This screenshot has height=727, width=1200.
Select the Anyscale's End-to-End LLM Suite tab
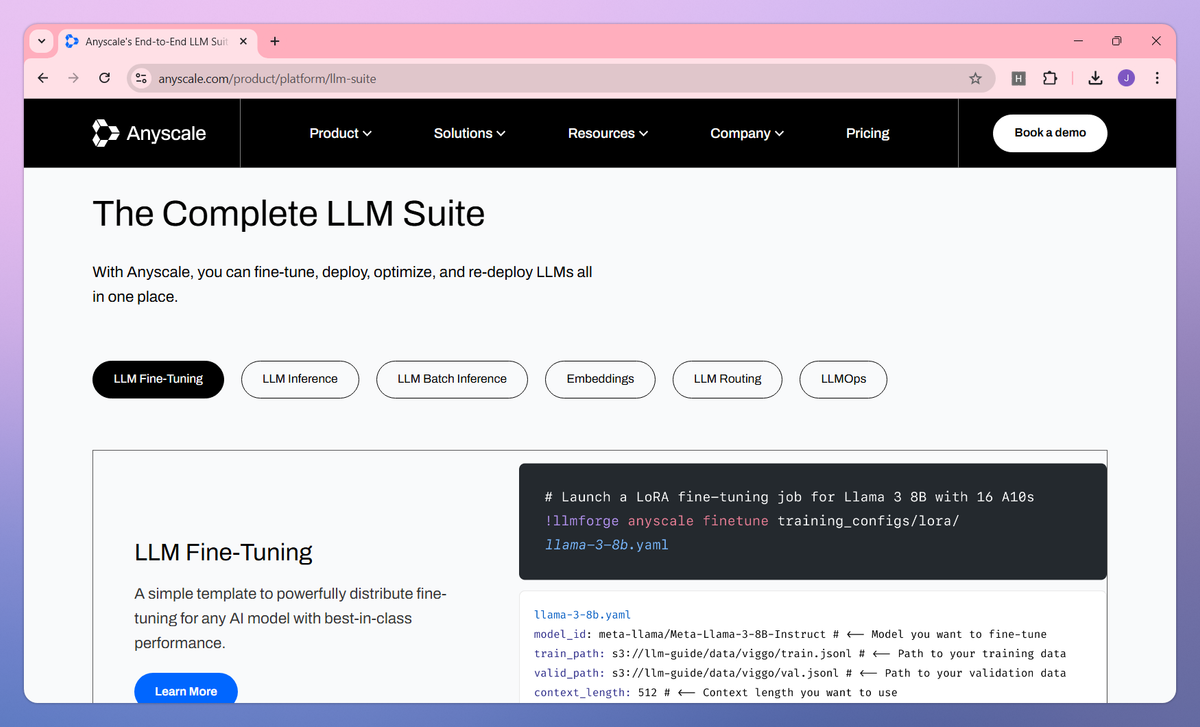point(156,41)
